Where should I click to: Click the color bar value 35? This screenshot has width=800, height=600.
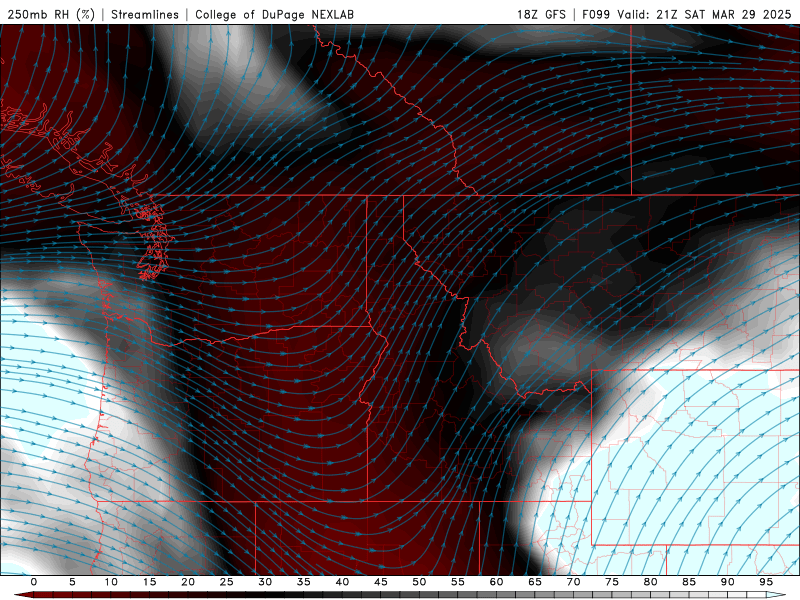tap(304, 582)
